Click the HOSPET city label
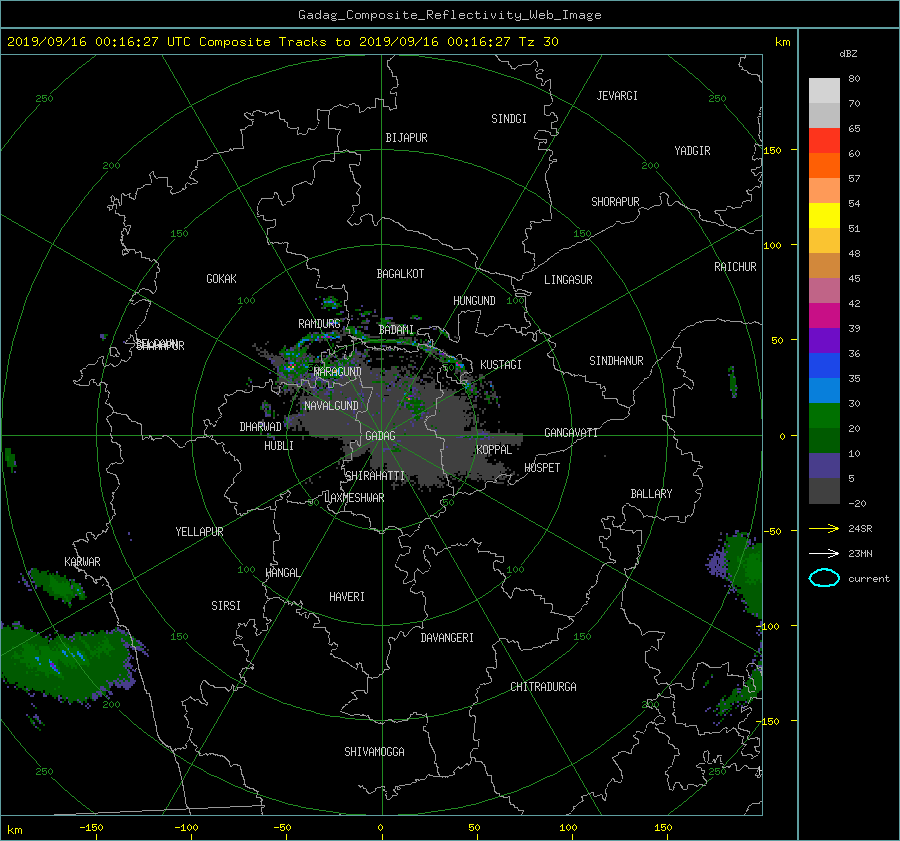Screen dimensions: 900x841 542,468
